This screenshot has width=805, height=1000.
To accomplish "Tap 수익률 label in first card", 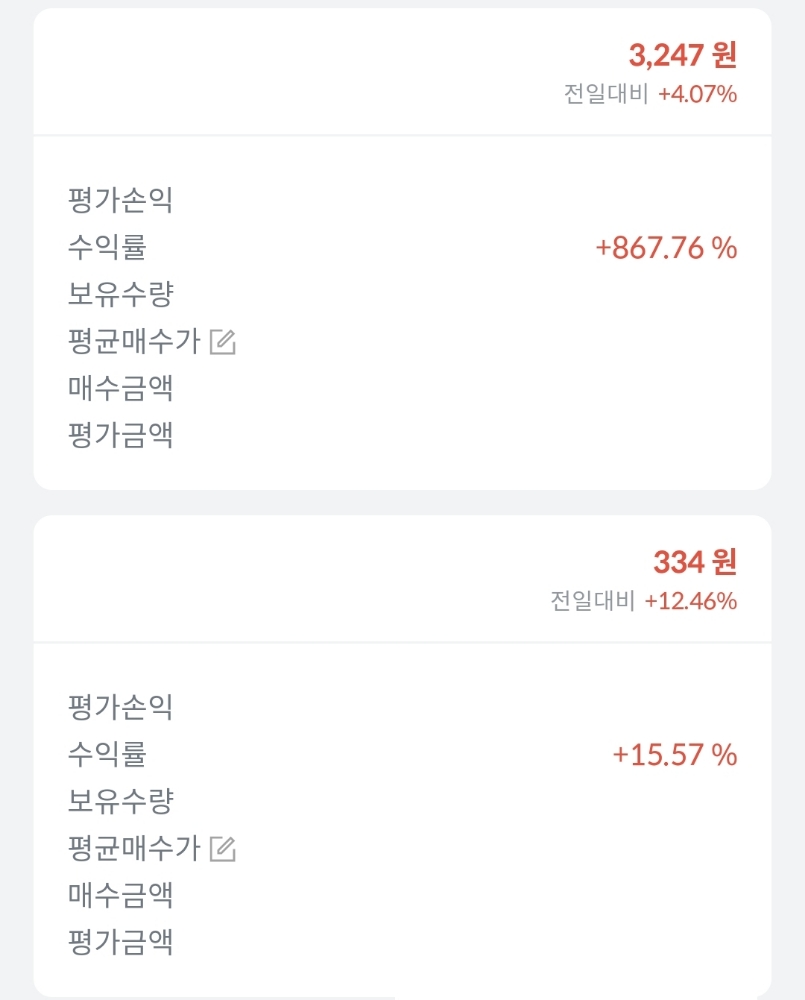I will 107,247.
